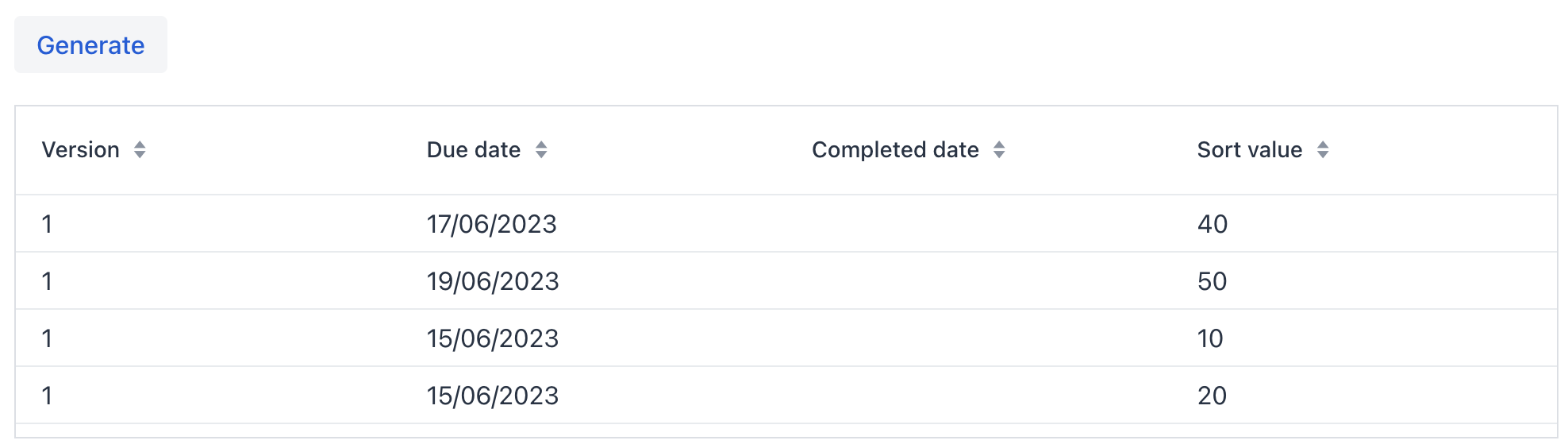
Task: Click the Sort value header text
Action: pyautogui.click(x=1249, y=149)
